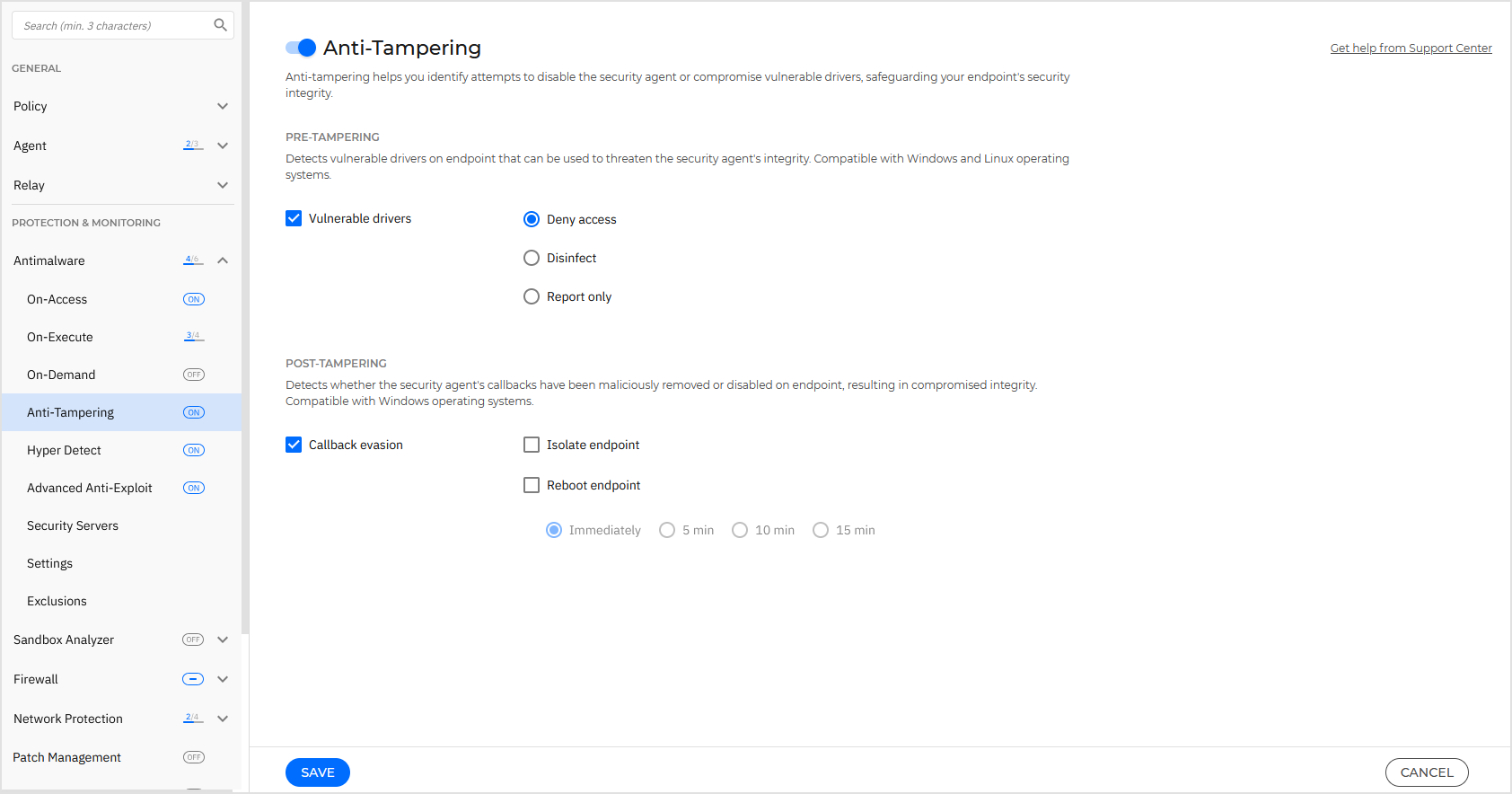Open Get help from Support Center

[x=1411, y=48]
